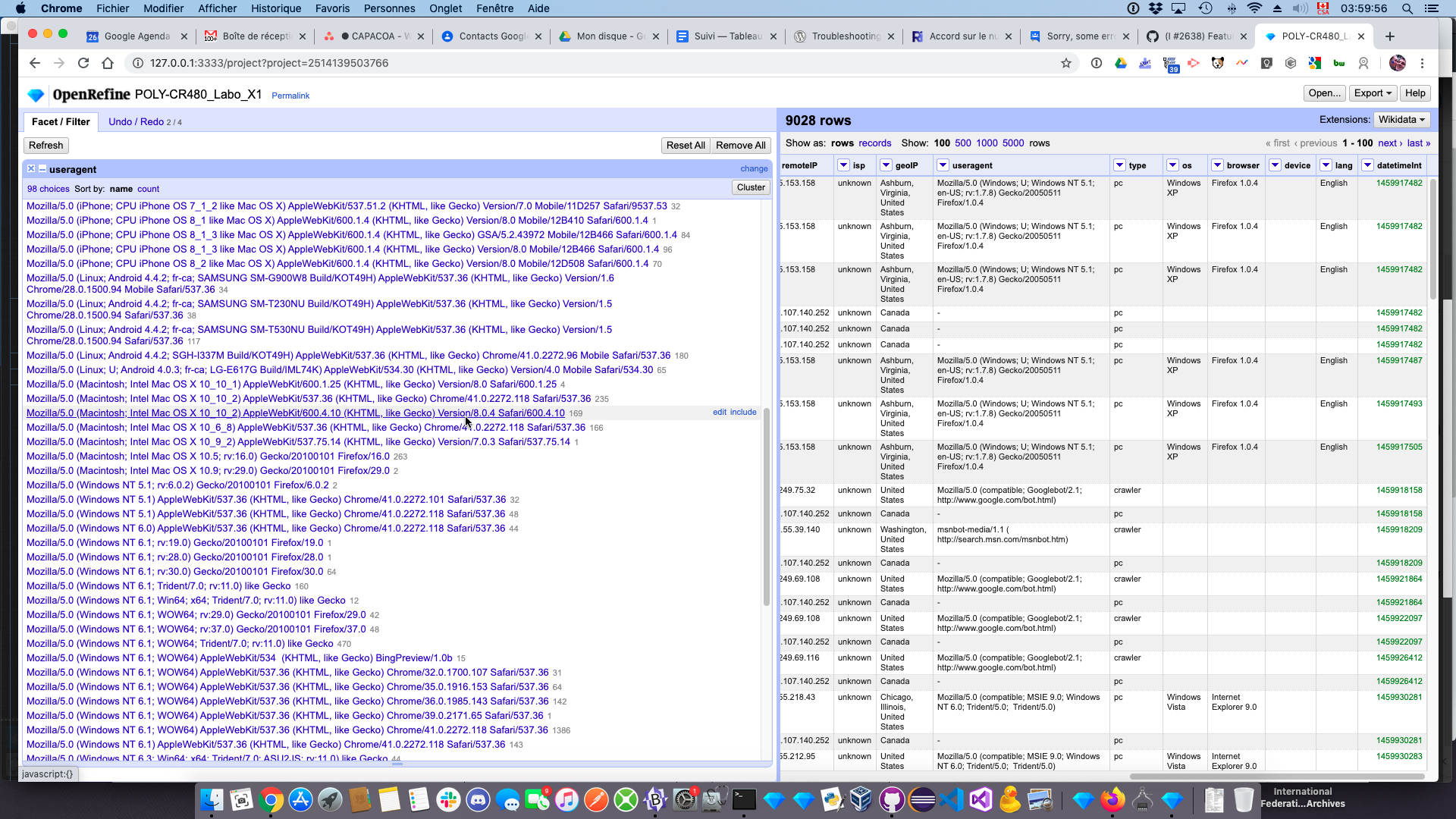Click the Reset All button
The height and width of the screenshot is (819, 1456).
(x=686, y=146)
